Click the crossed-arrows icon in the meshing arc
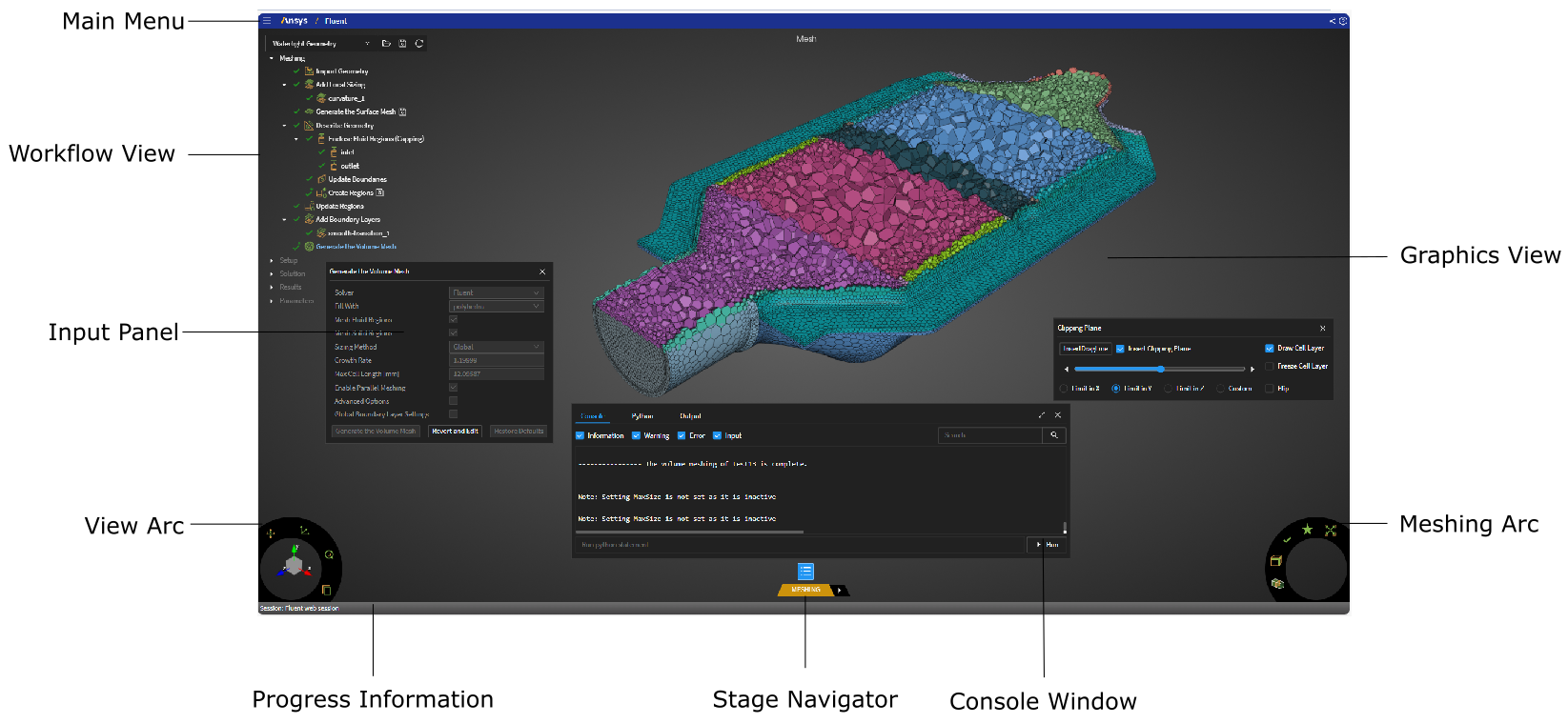Viewport: 1568px width, 724px height. coord(1331,531)
